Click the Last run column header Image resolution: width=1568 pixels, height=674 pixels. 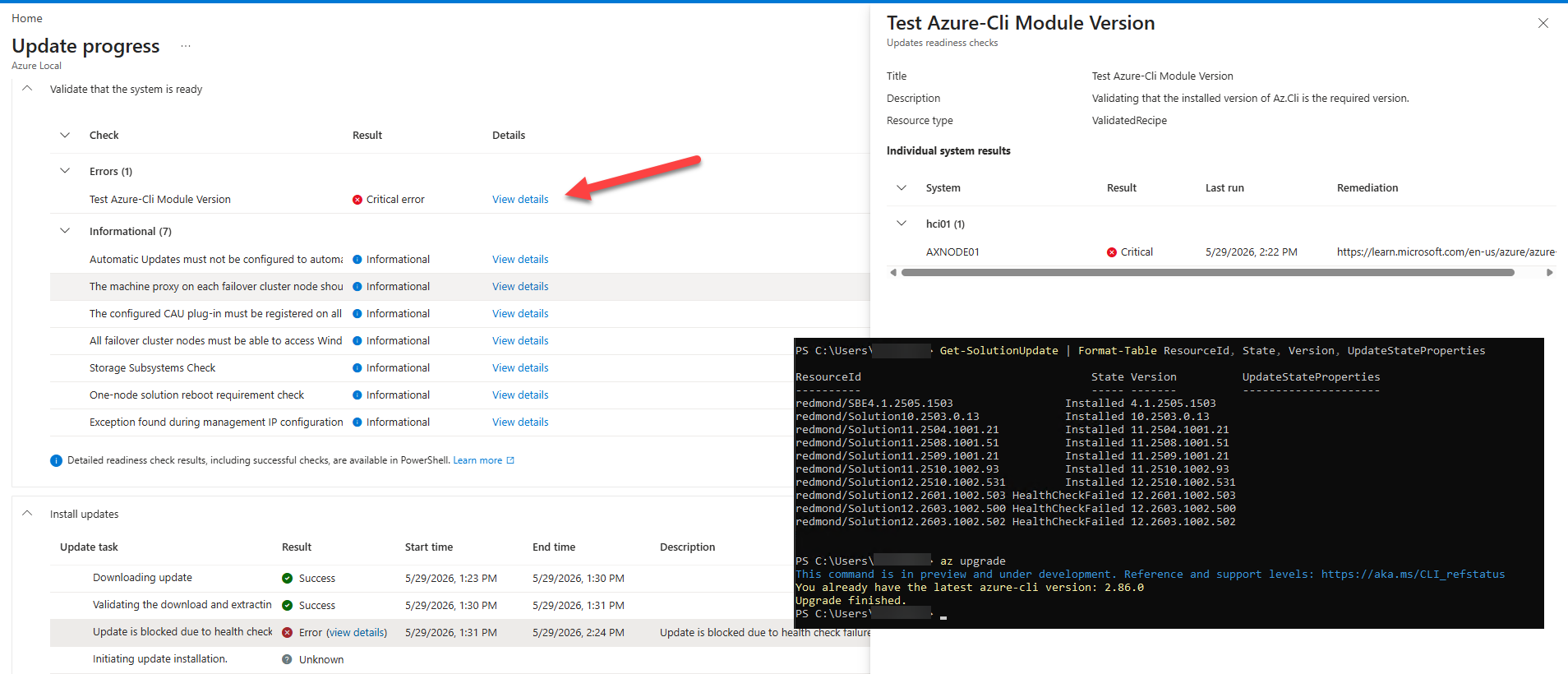click(1224, 187)
